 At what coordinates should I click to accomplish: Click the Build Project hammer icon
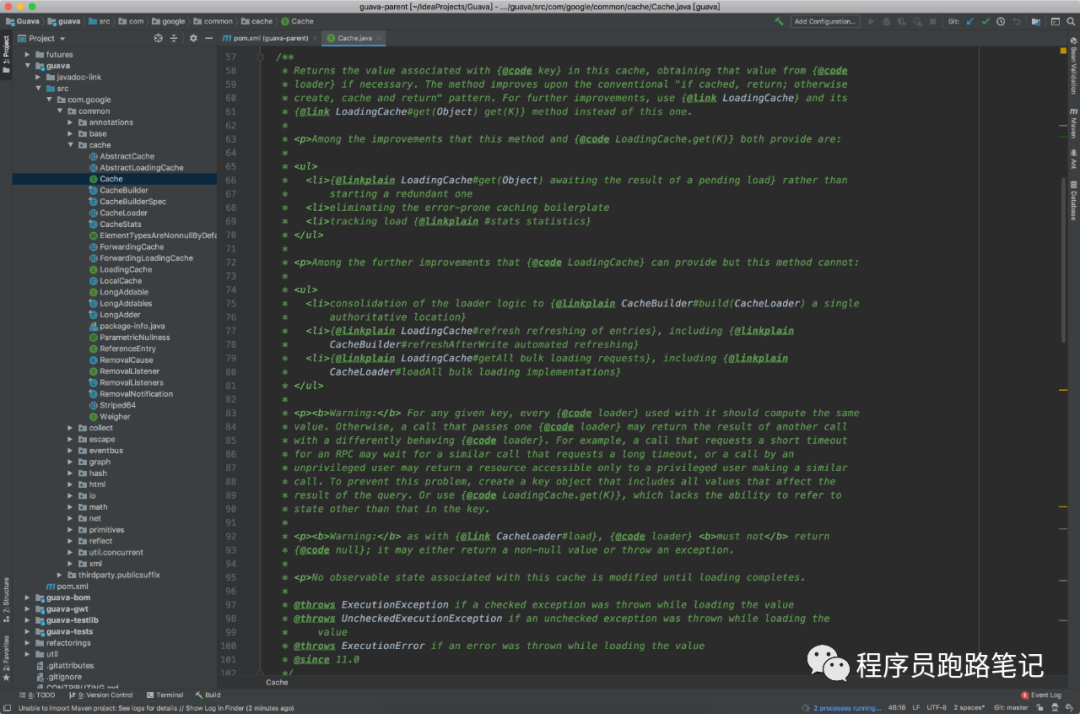coord(778,21)
